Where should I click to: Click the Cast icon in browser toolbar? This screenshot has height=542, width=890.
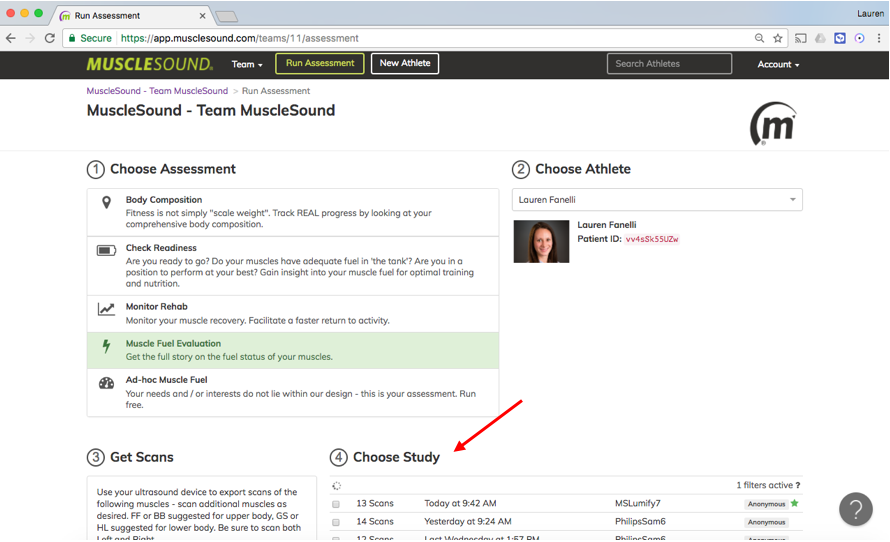(x=800, y=38)
